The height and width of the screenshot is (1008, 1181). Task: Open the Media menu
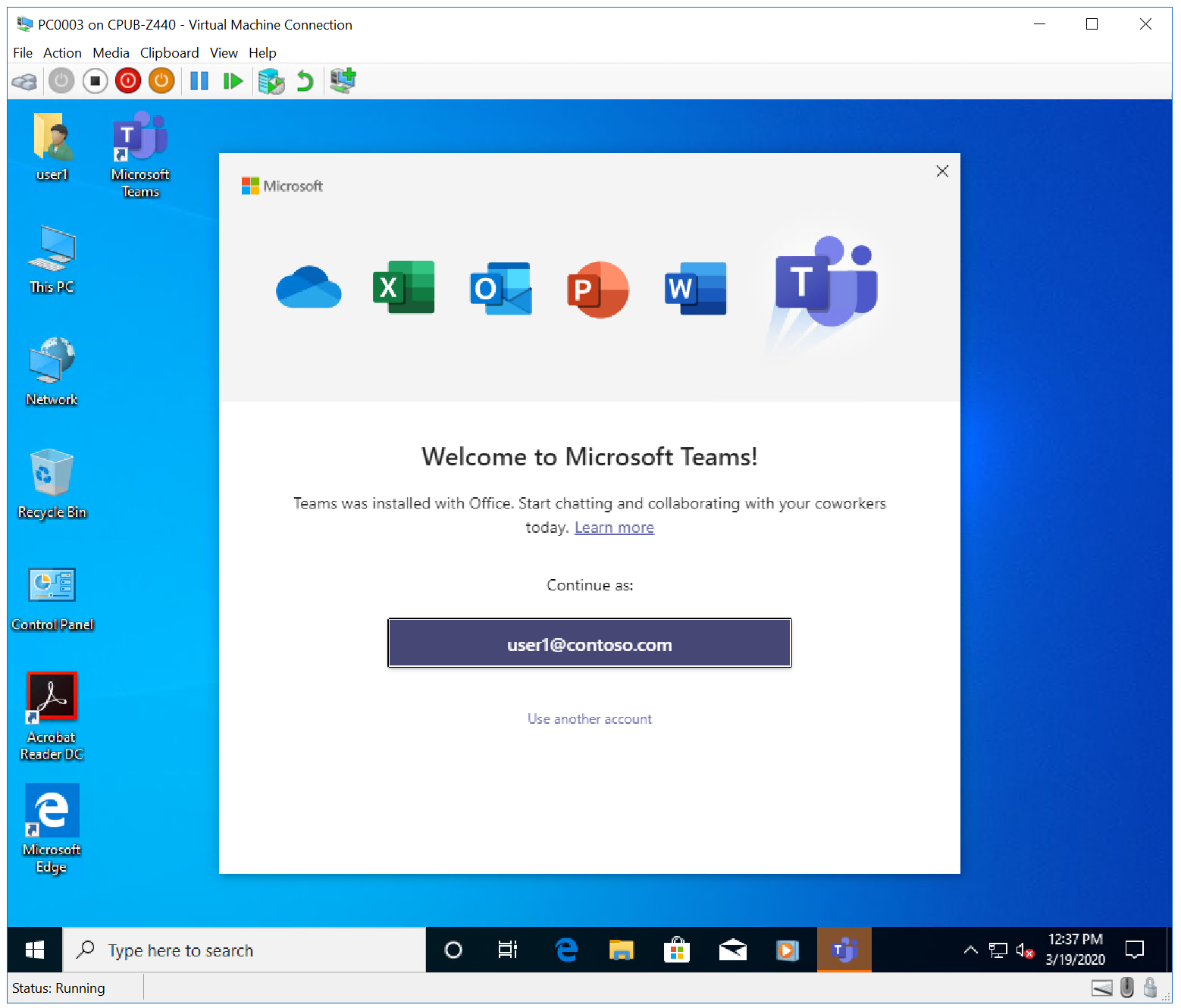click(111, 53)
